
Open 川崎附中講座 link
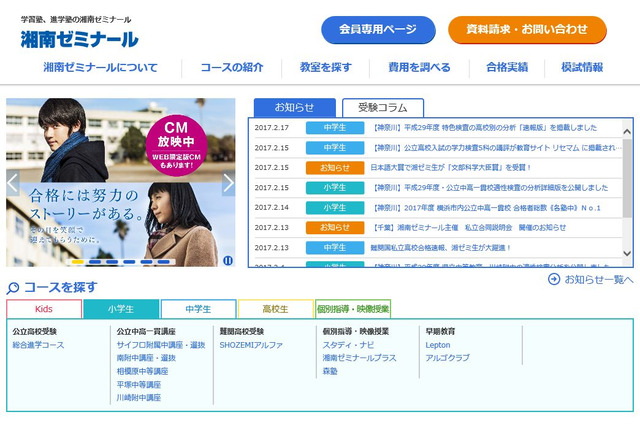[139, 397]
